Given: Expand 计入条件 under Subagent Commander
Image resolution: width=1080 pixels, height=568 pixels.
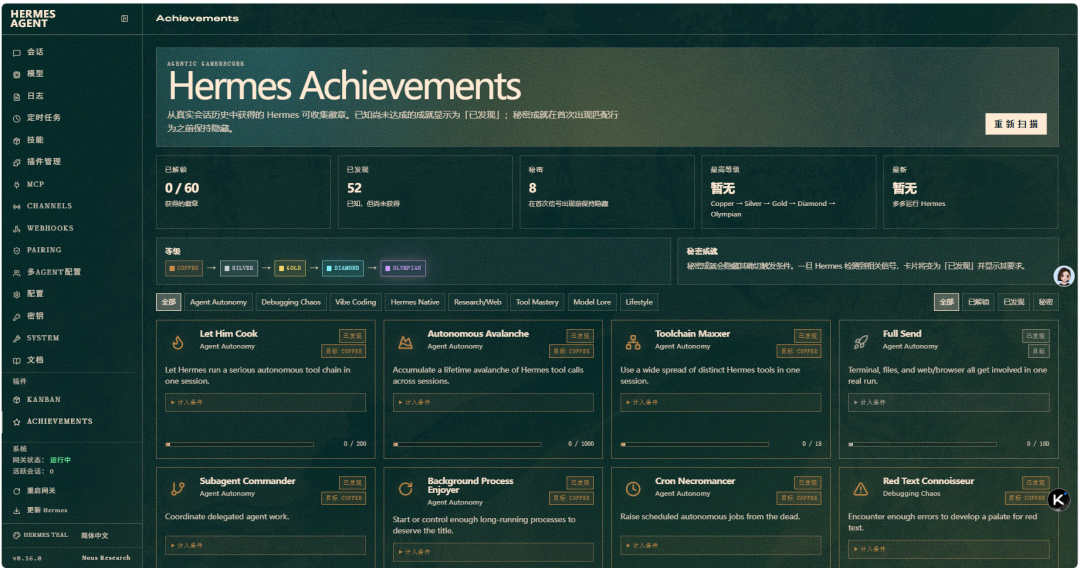Looking at the screenshot, I should [265, 545].
